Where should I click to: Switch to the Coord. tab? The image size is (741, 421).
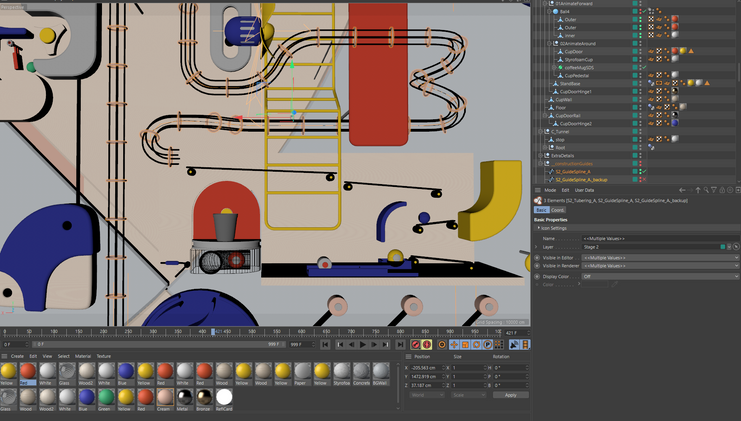558,210
